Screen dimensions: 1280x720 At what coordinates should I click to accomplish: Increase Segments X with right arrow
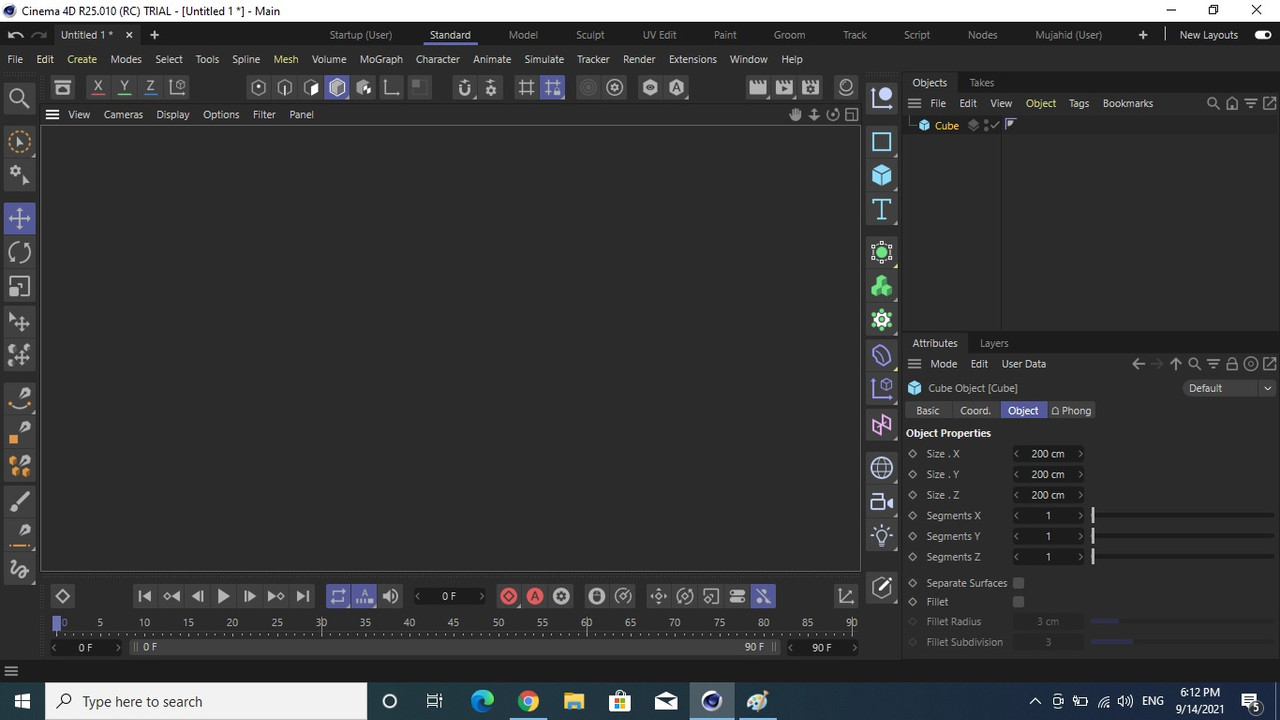tap(1080, 516)
